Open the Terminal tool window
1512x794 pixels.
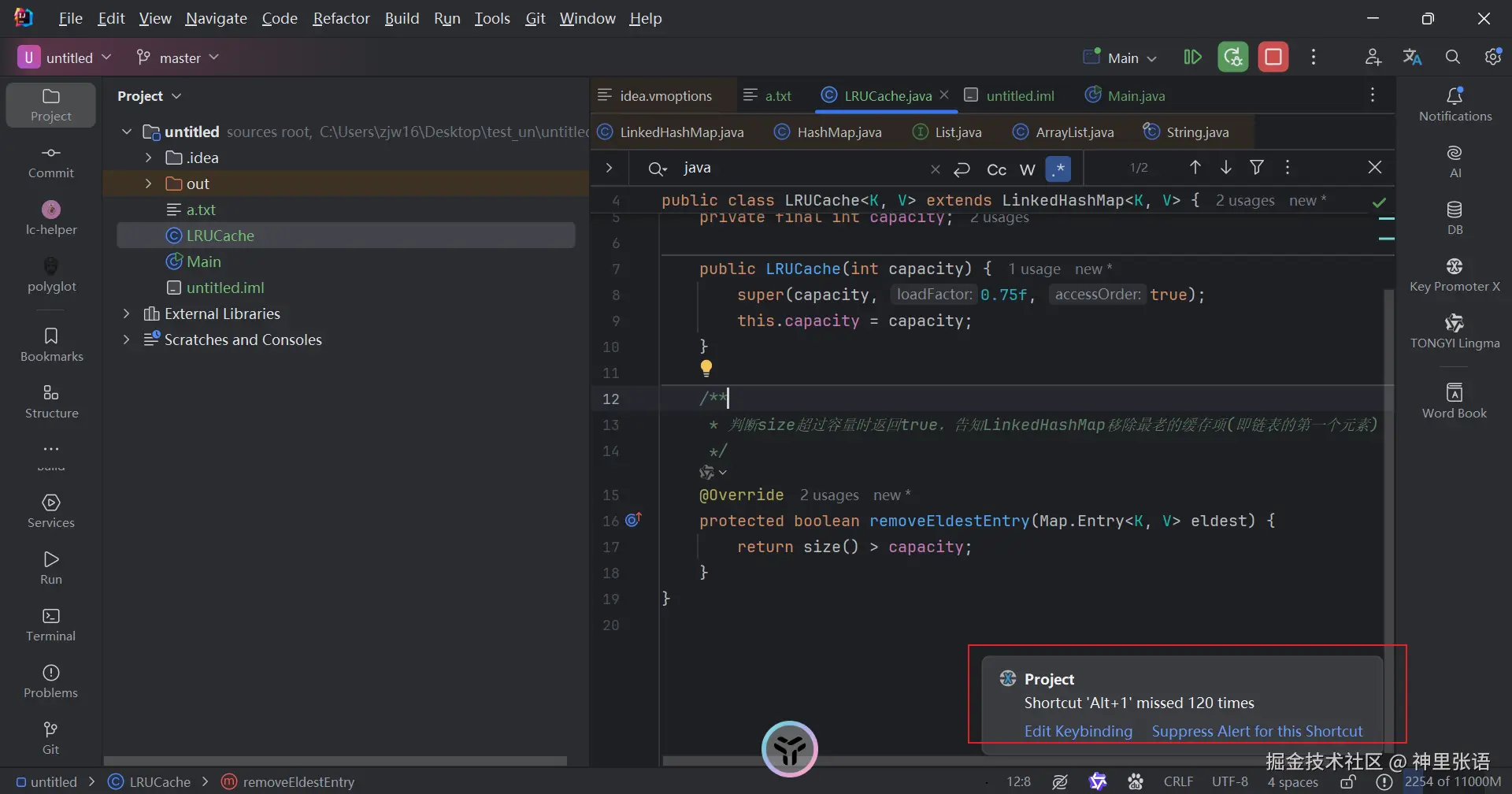tap(51, 625)
